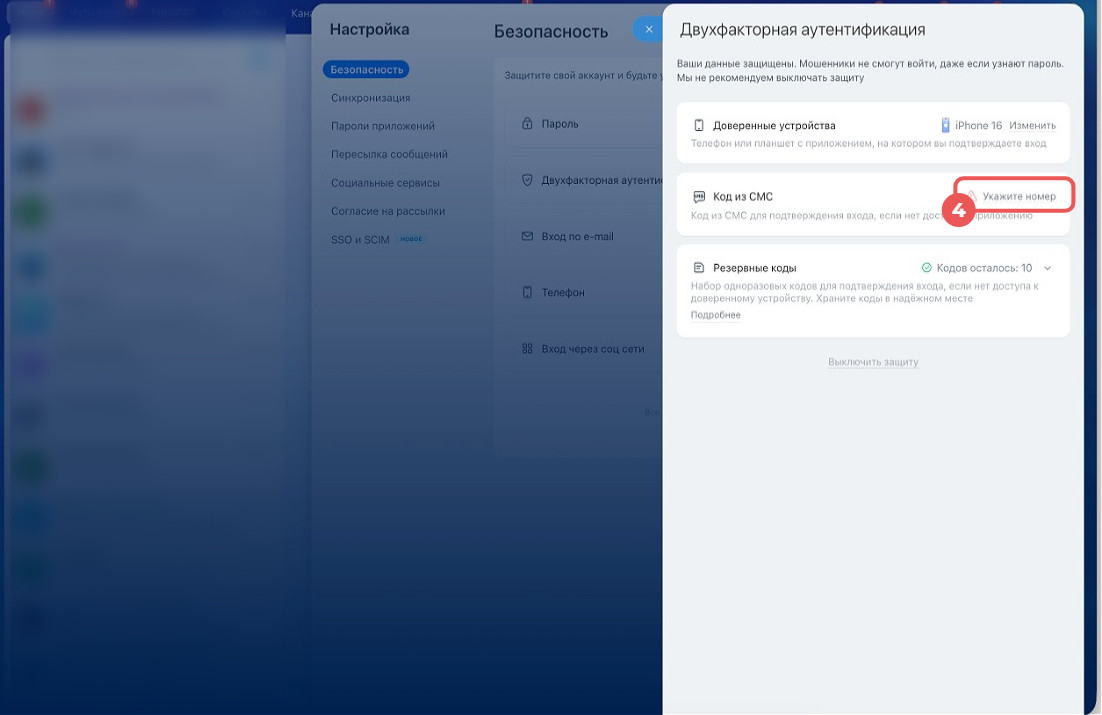The height and width of the screenshot is (715, 1102).
Task: Click the envelope icon for Вход по e-mail
Action: pos(527,237)
